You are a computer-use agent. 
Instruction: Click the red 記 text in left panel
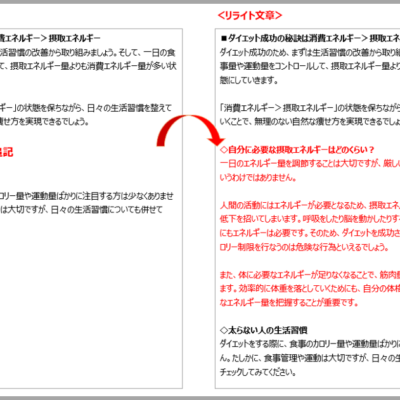(7, 152)
